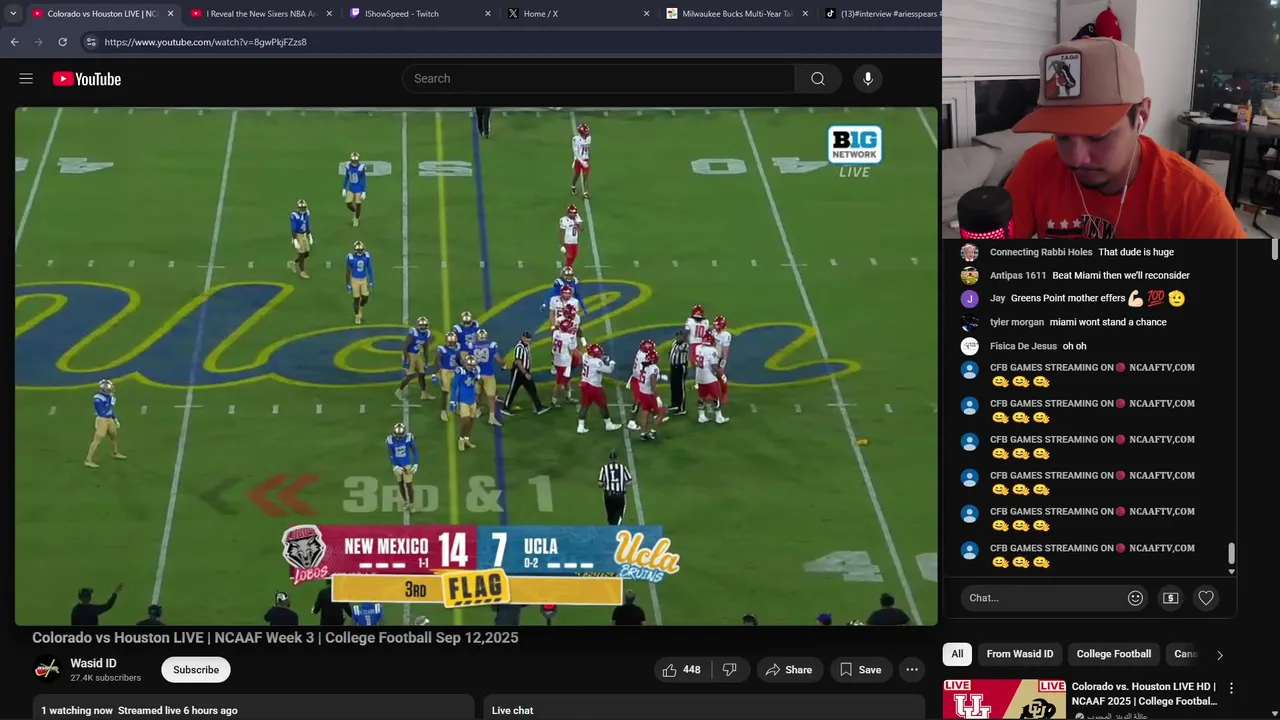Select the All filter chip
Image resolution: width=1280 pixels, height=720 pixels.
[x=957, y=654]
